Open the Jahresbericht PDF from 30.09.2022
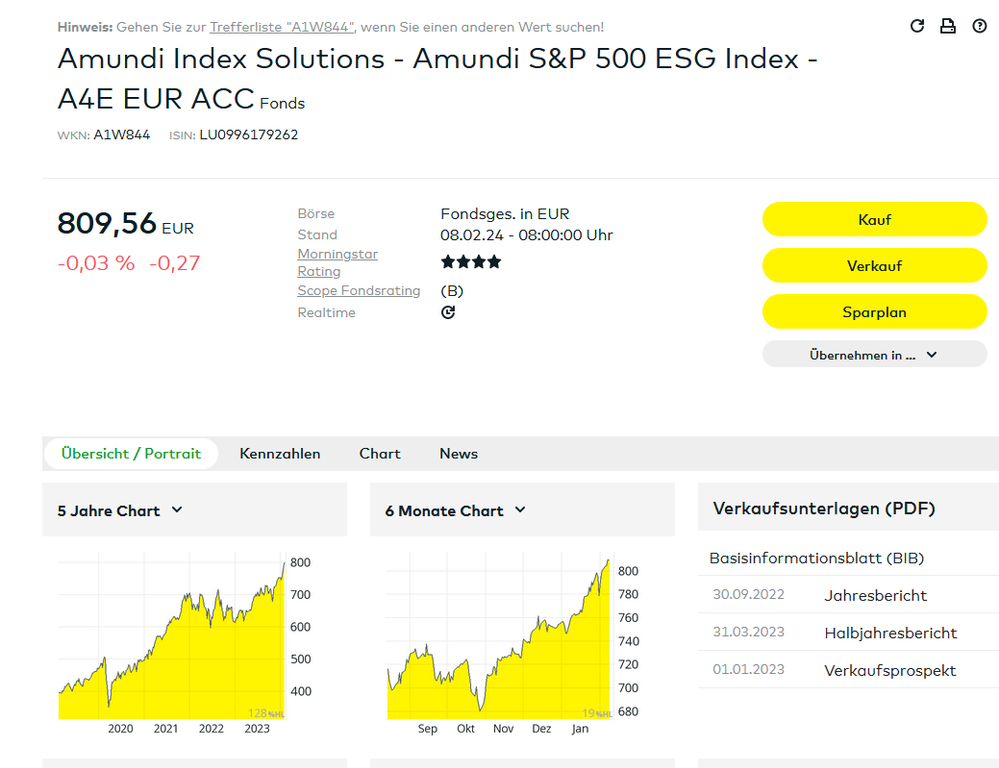The height and width of the screenshot is (768, 999). 875,595
